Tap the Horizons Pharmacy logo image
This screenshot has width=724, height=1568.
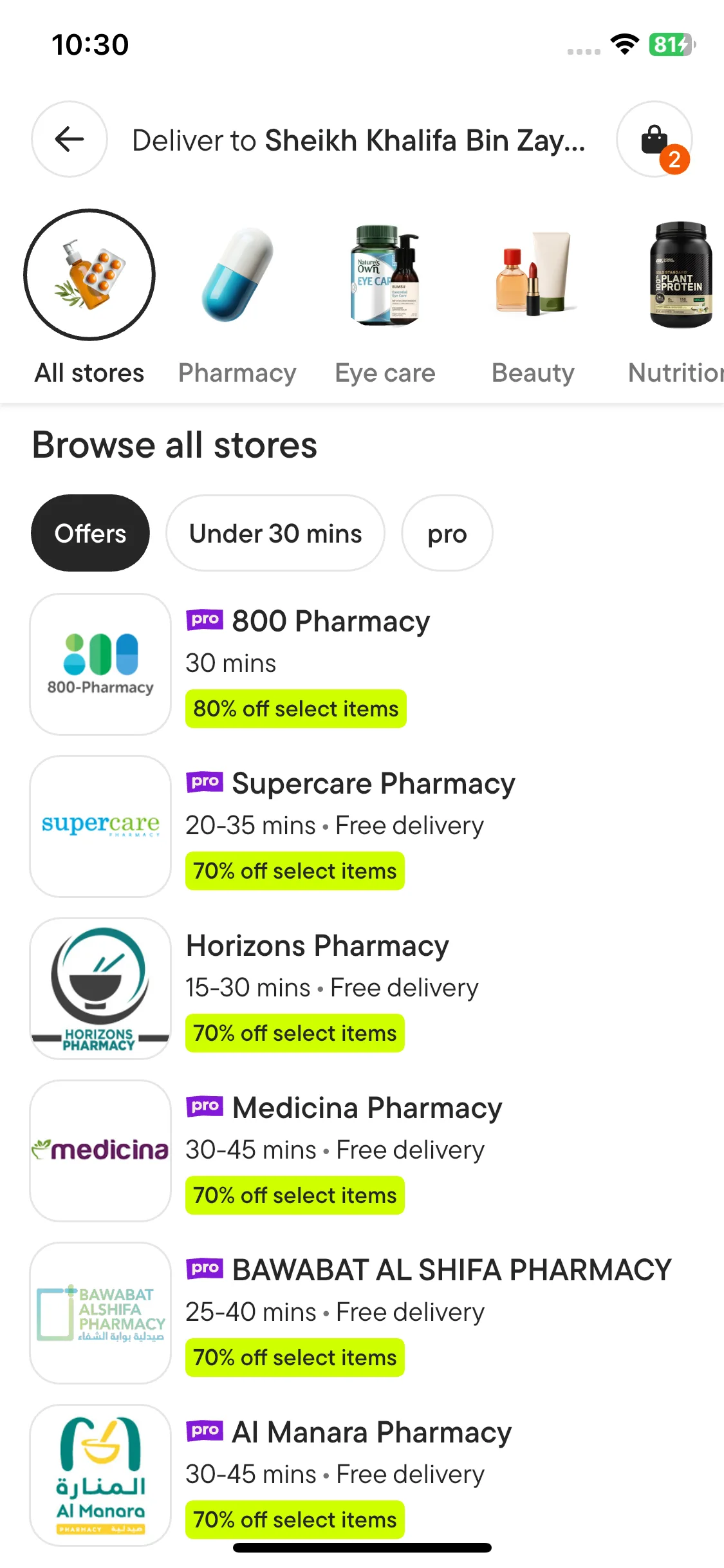click(100, 989)
